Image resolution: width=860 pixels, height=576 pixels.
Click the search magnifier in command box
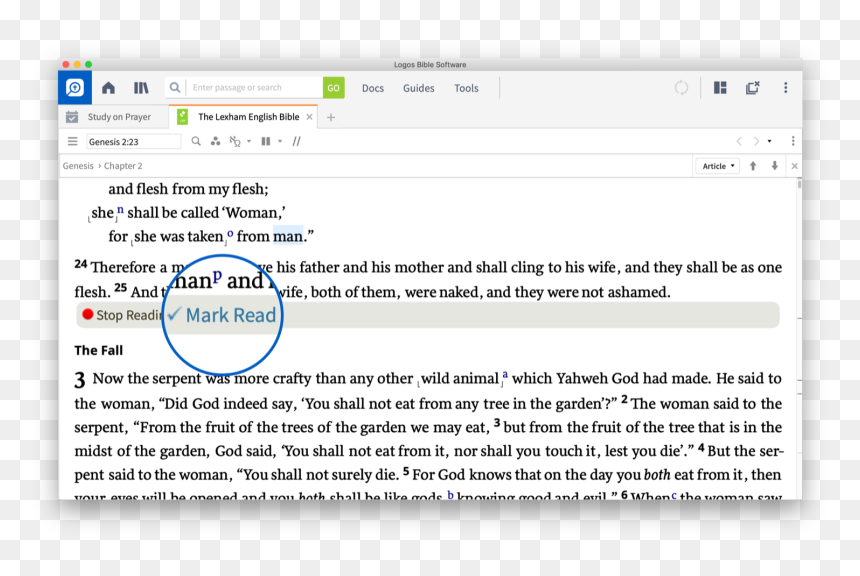tap(175, 87)
